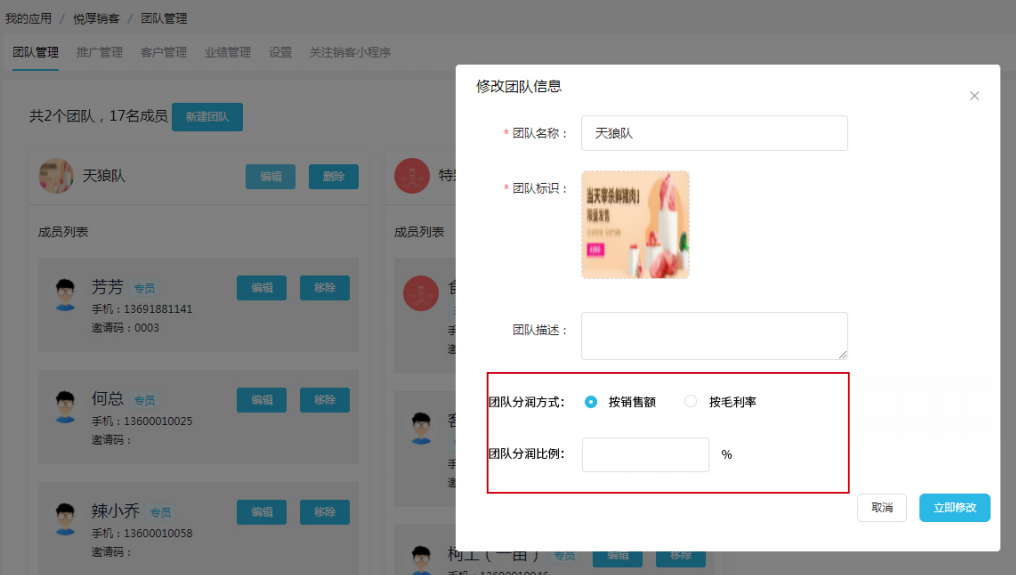
Task: Click the 专员 tag next to 芳芳
Action: pos(144,288)
